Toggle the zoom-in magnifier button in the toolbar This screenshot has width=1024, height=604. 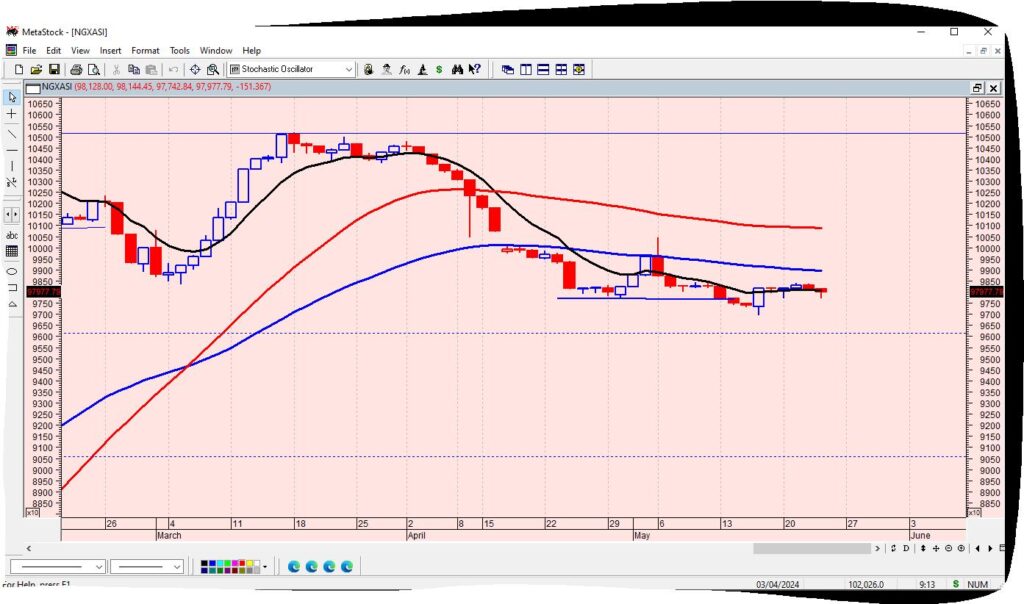213,70
